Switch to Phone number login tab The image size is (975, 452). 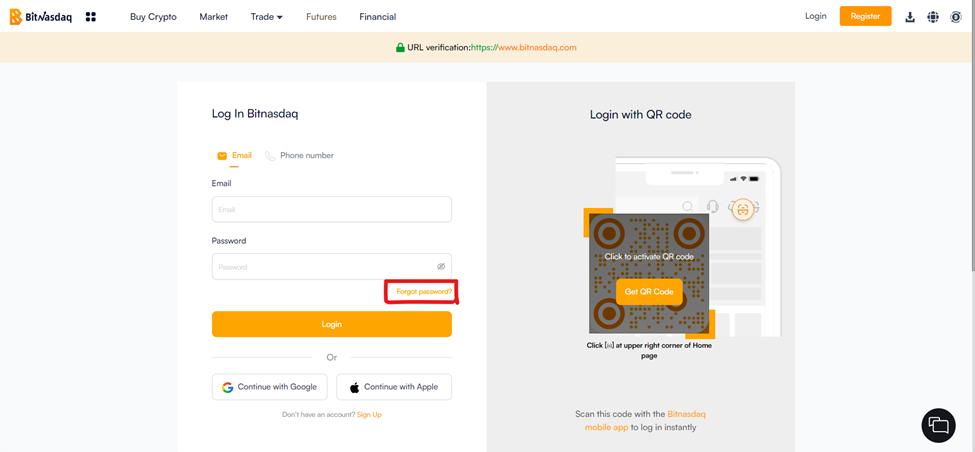(x=300, y=156)
